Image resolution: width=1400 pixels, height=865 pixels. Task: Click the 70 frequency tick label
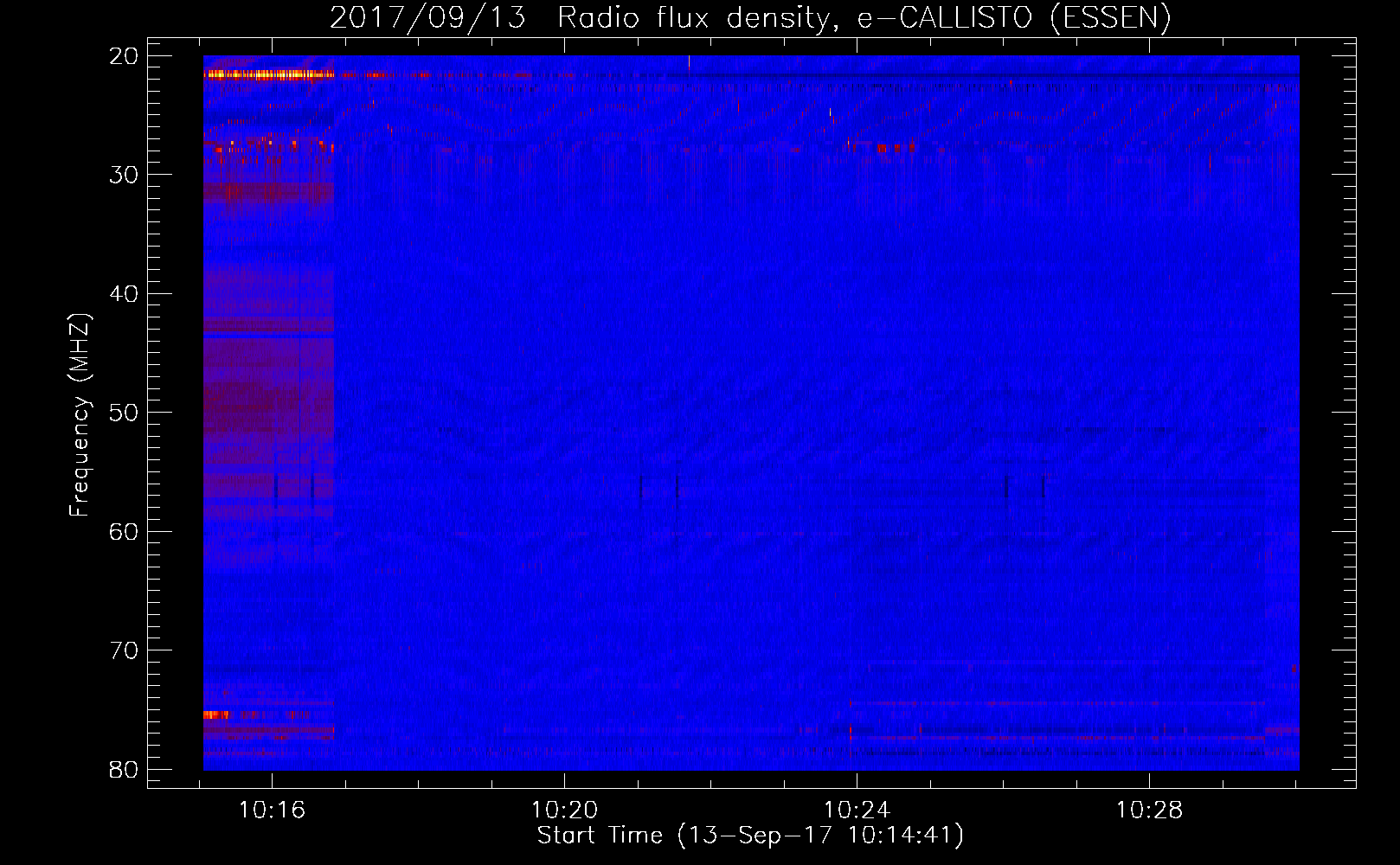pos(124,650)
